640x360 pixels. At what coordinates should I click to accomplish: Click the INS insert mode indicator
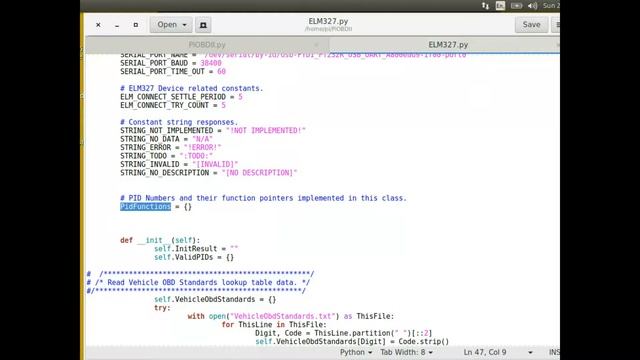554,352
